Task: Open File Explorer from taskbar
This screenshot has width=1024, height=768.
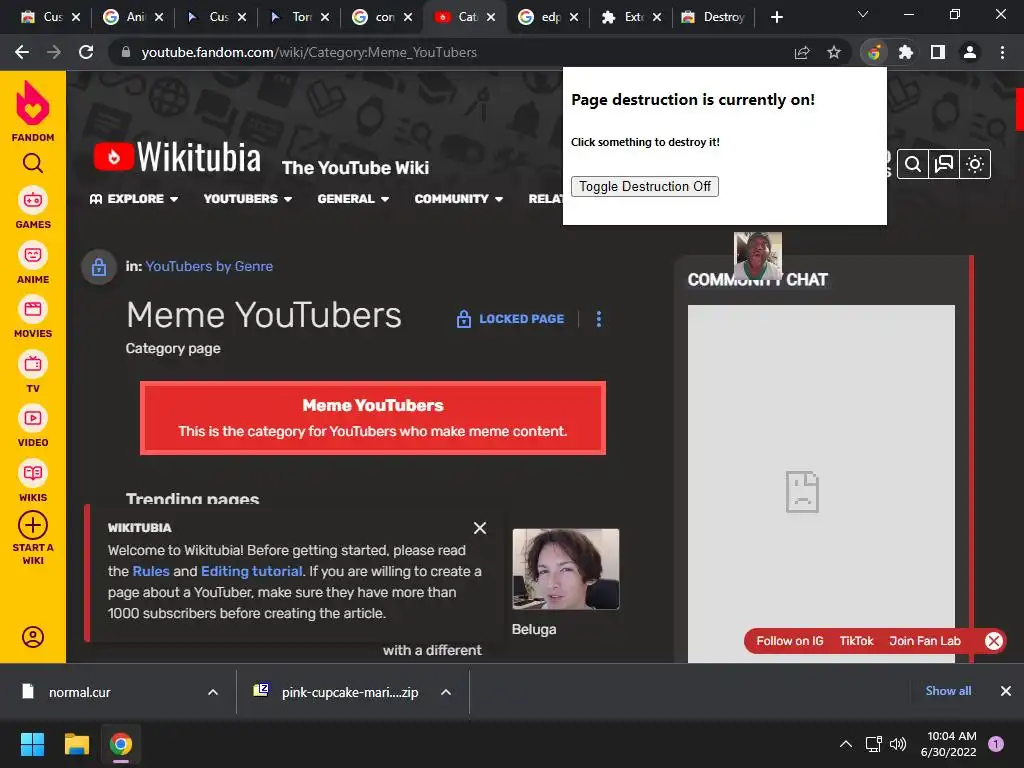Action: click(76, 744)
